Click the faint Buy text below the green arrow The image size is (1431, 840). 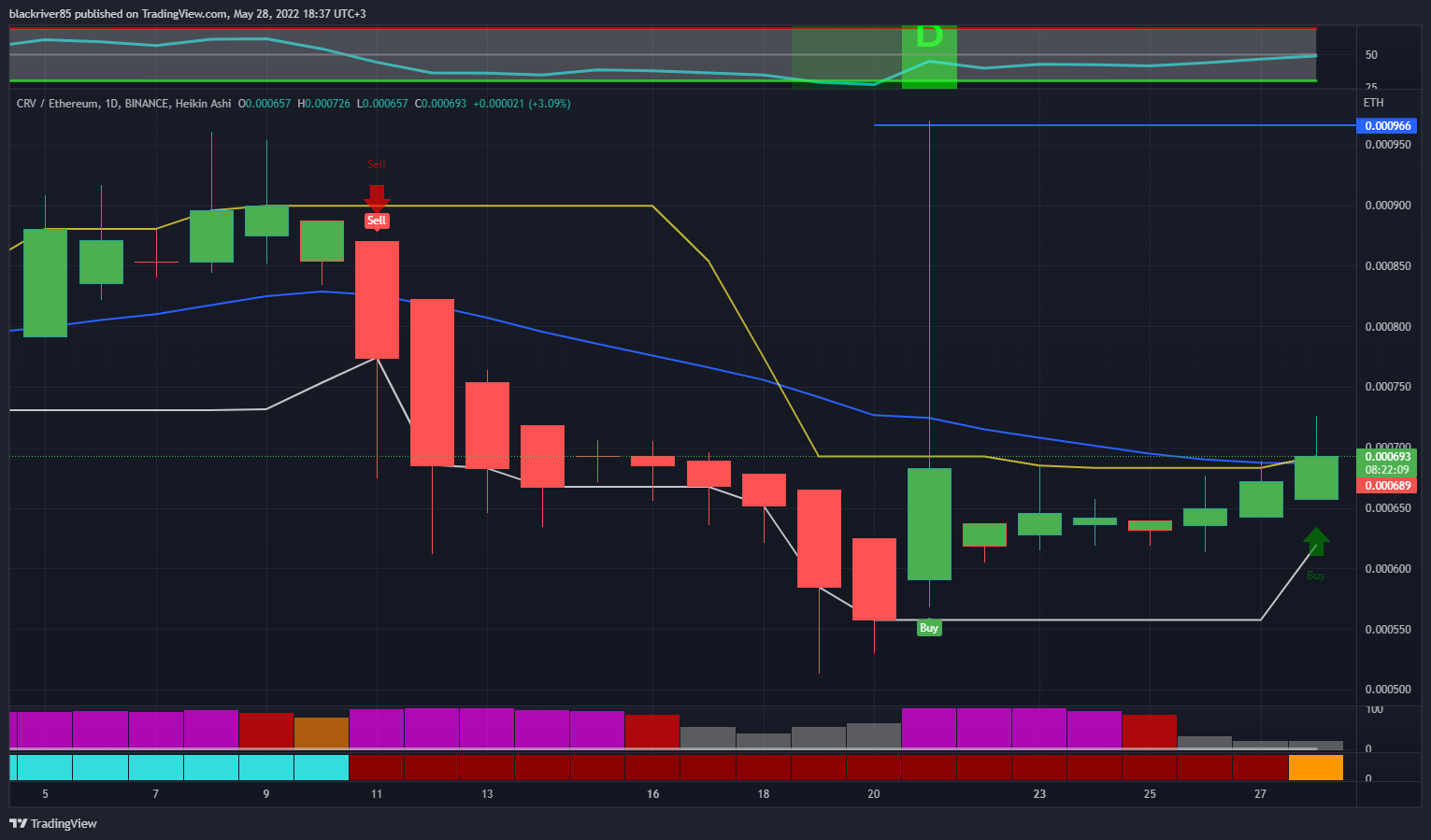[x=1316, y=576]
